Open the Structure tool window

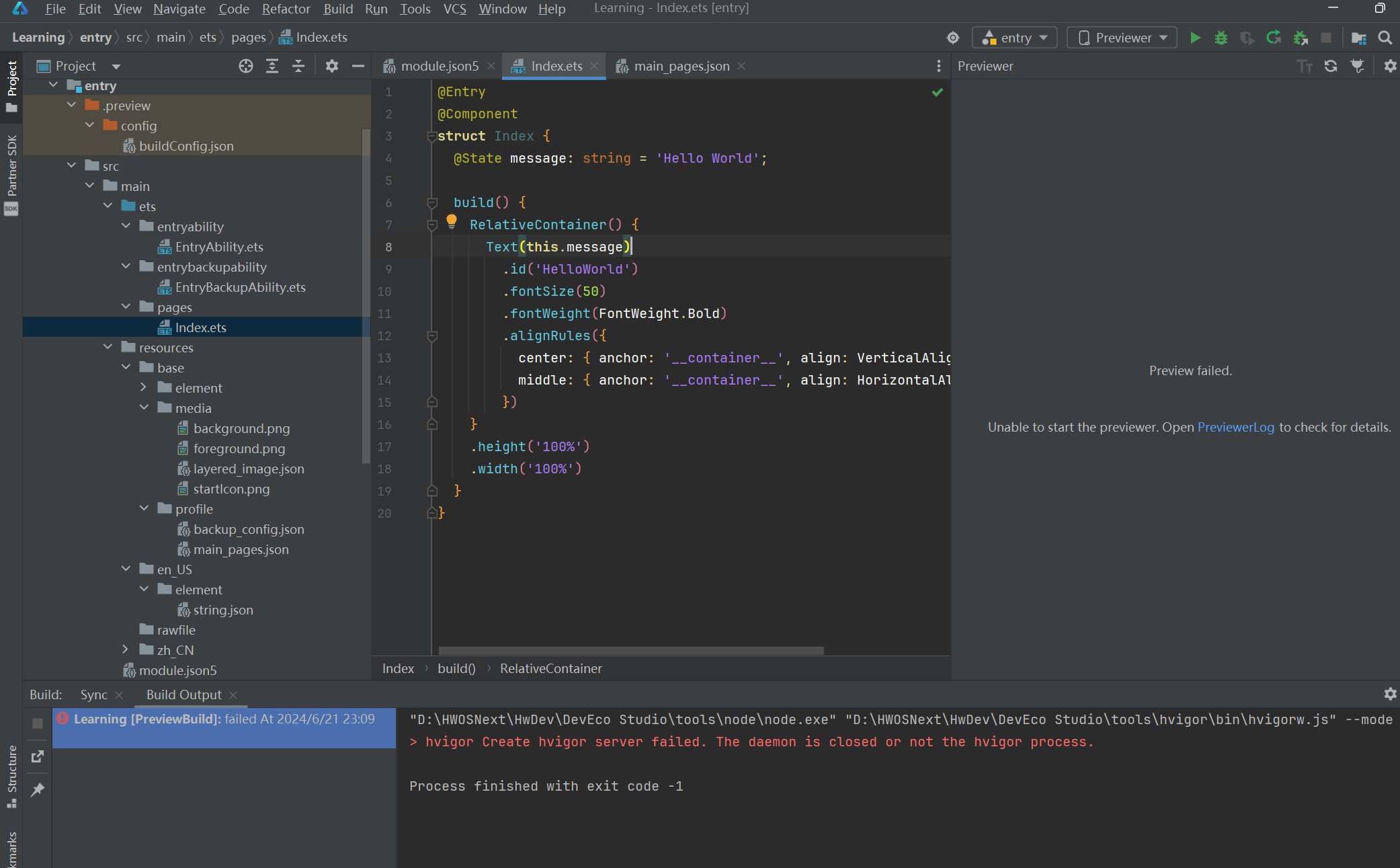[x=11, y=776]
